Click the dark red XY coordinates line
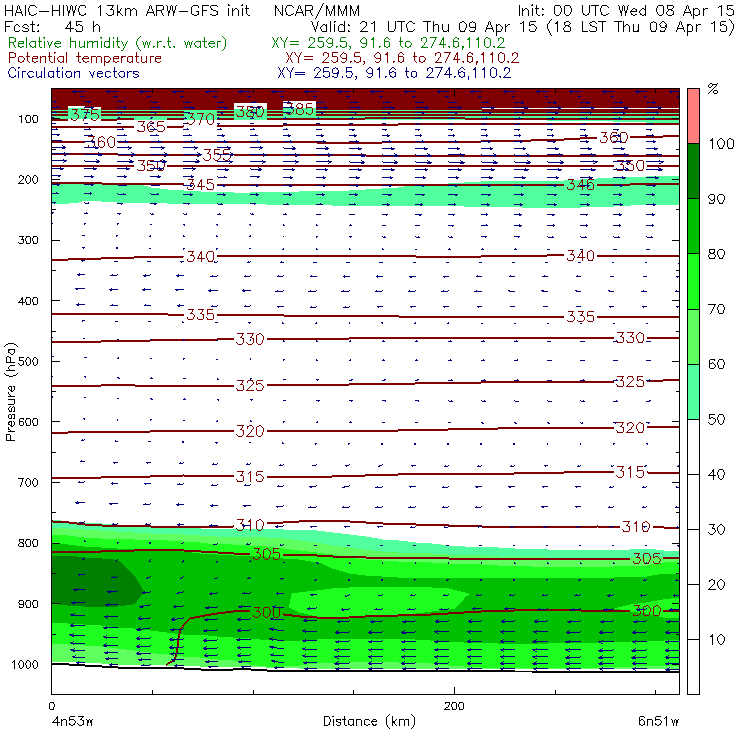The image size is (740, 740). (x=402, y=58)
